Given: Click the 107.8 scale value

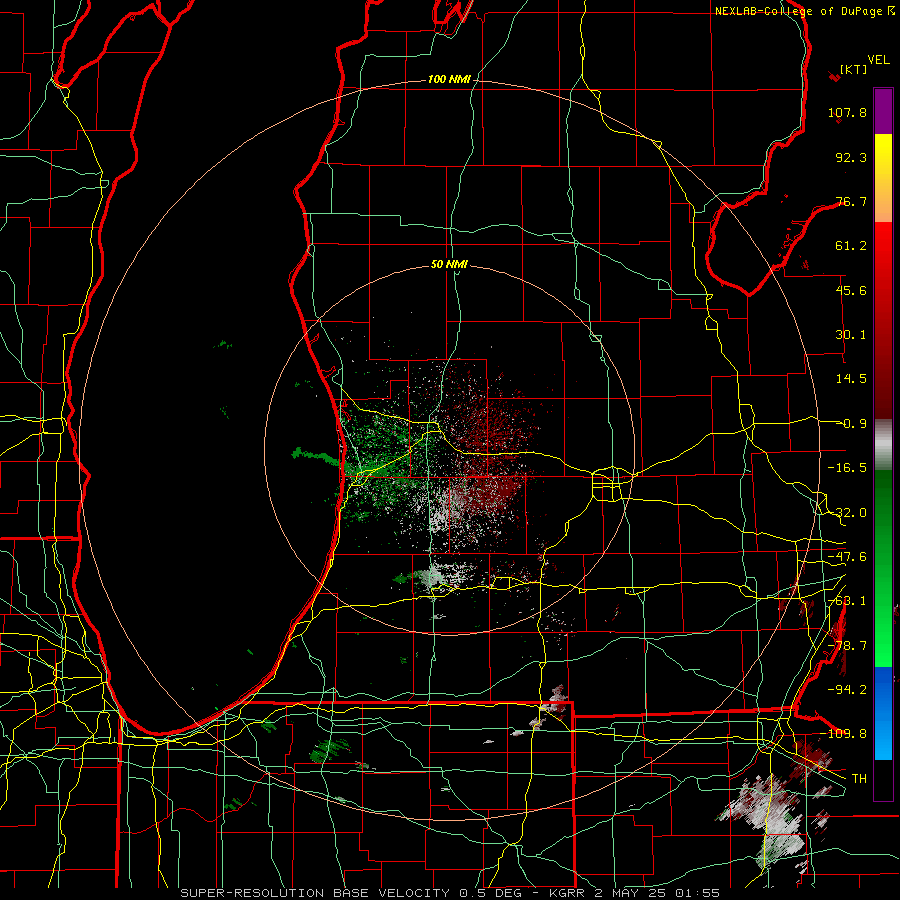Looking at the screenshot, I should pyautogui.click(x=847, y=112).
